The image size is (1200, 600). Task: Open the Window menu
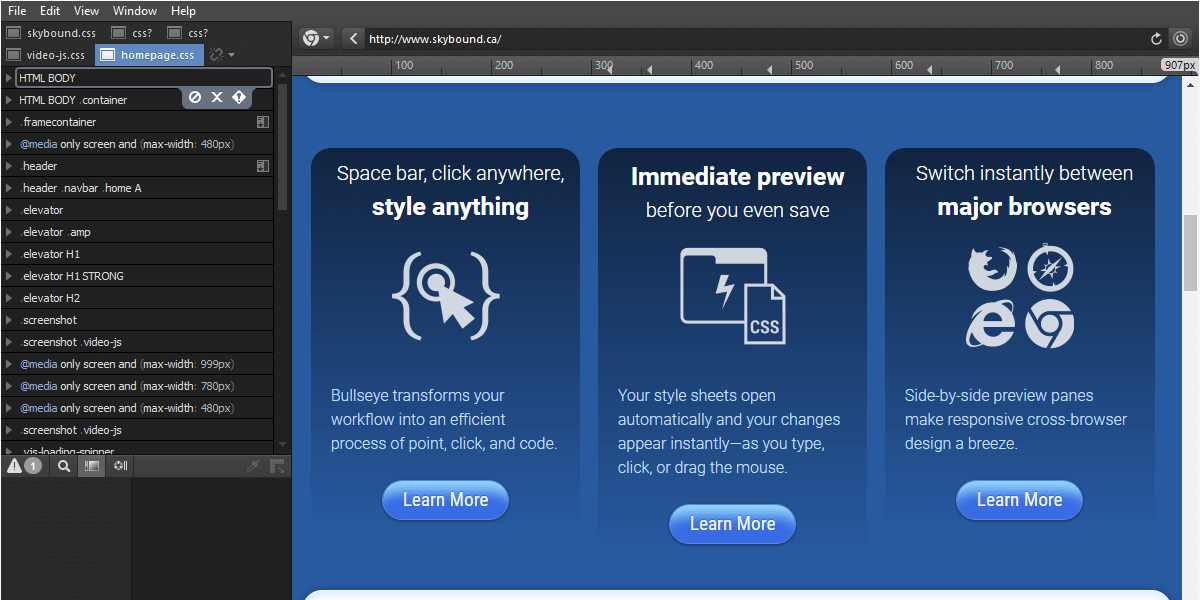click(x=135, y=11)
